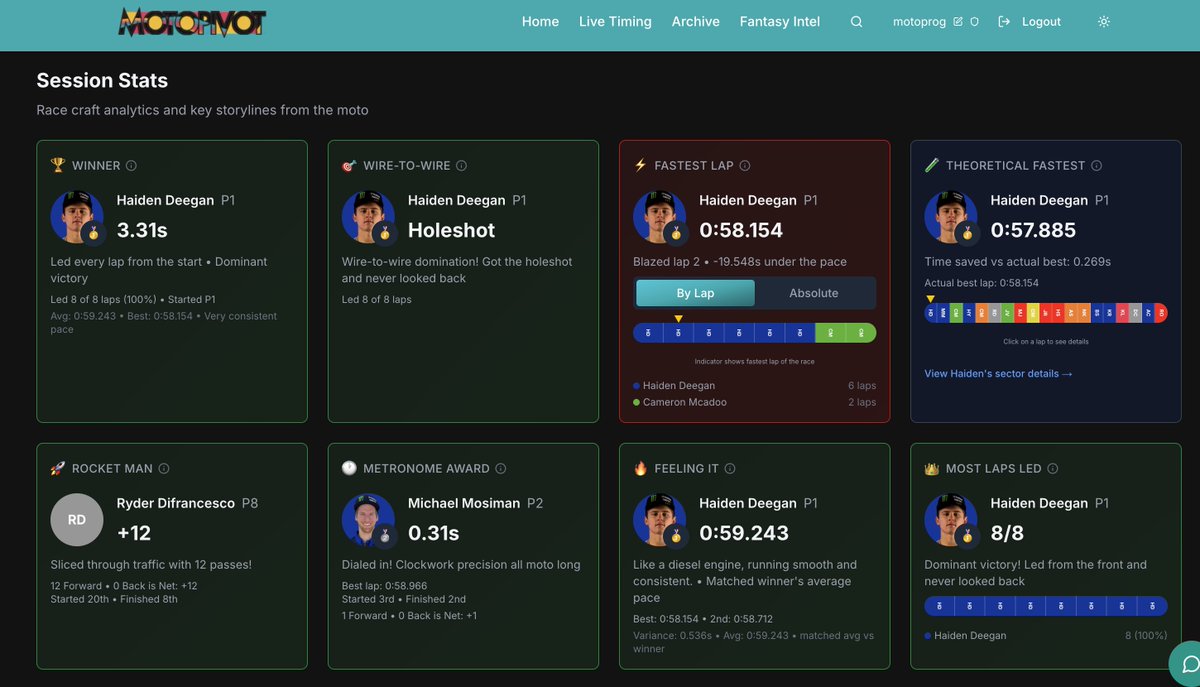1200x687 pixels.
Task: Toggle light/dark theme sun icon
Action: click(x=1104, y=22)
